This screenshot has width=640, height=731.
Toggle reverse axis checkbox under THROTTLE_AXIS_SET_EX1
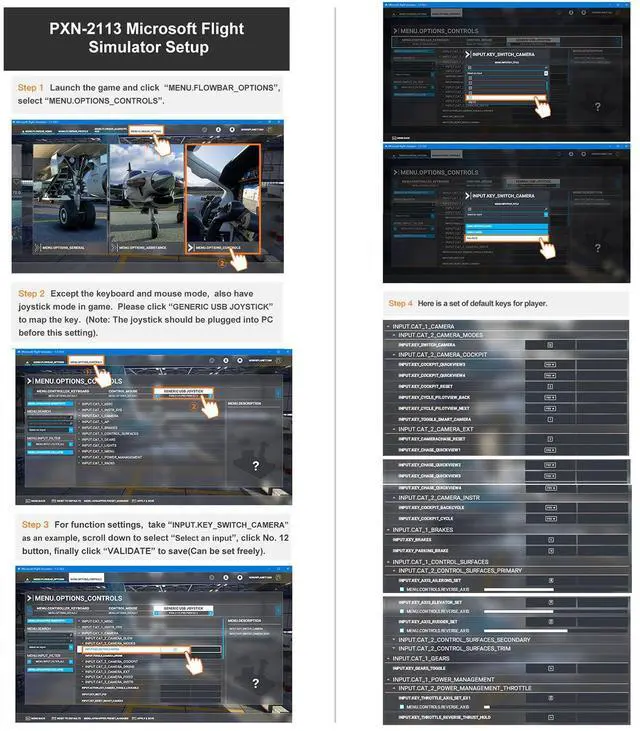click(x=402, y=707)
